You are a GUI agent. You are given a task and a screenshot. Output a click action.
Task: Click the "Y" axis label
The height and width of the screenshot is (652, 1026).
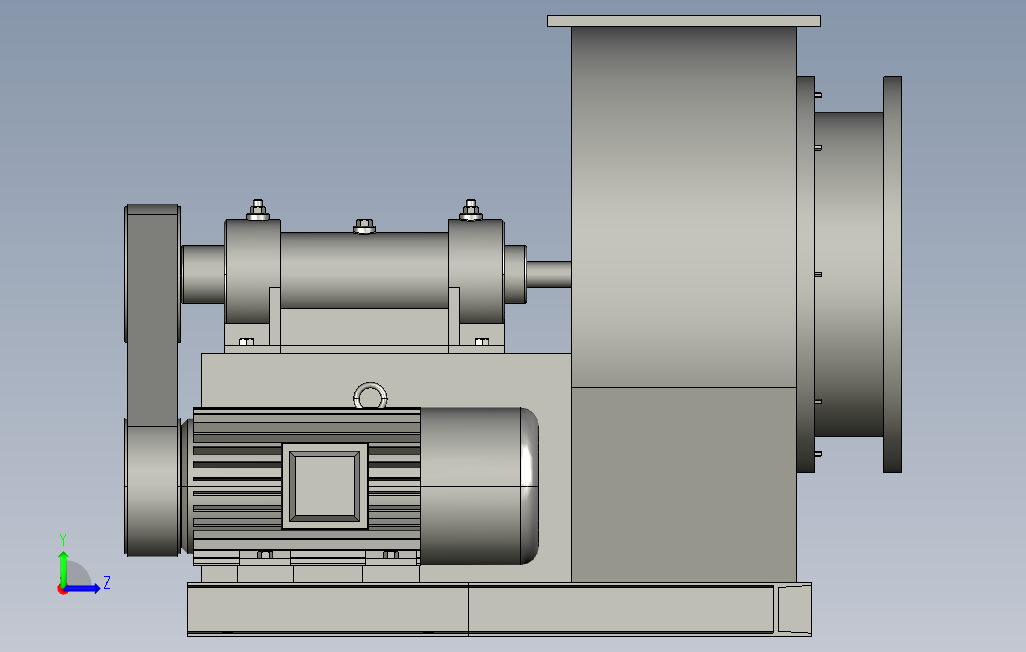point(63,540)
